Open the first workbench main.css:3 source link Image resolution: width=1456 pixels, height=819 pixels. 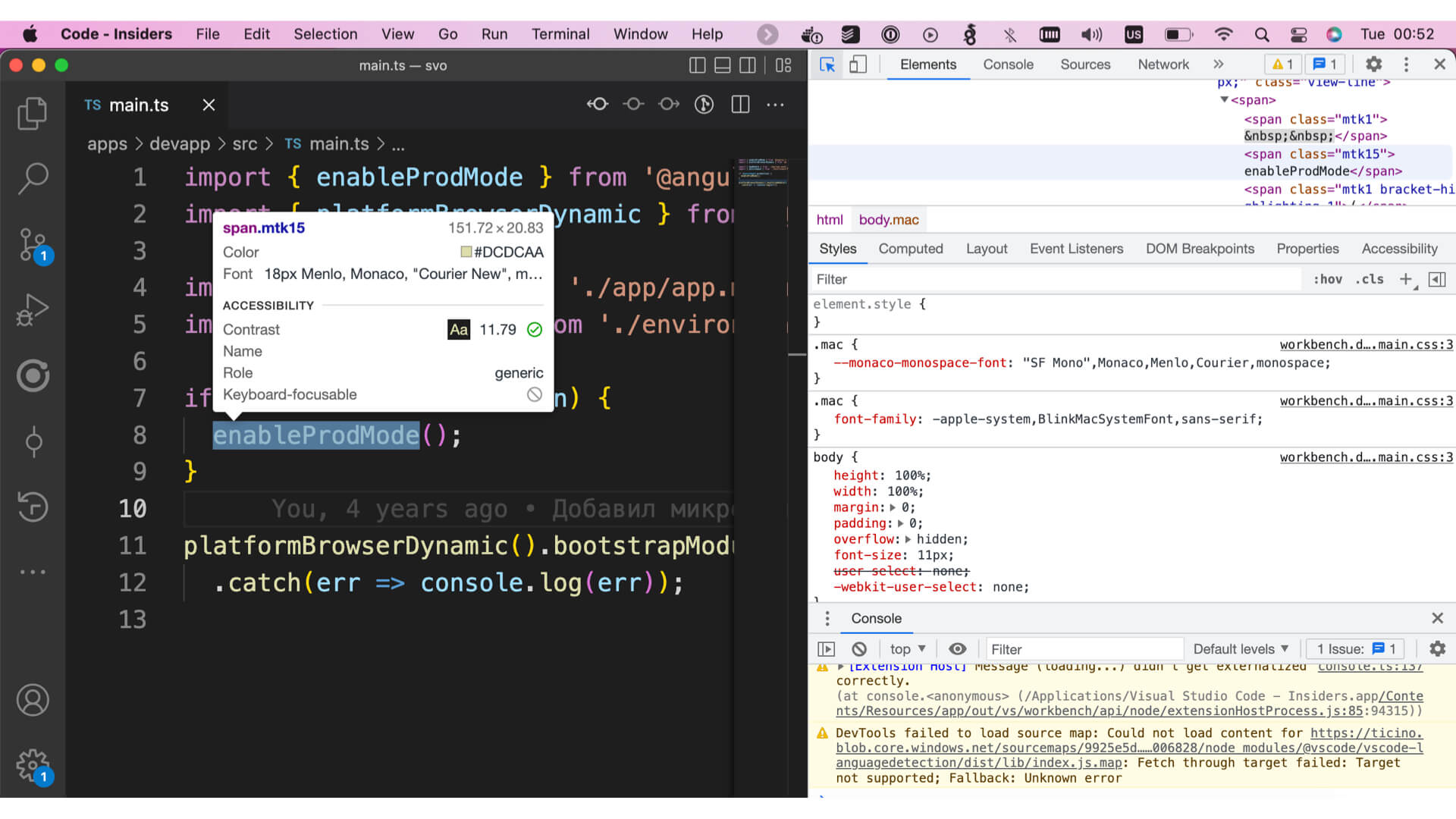(1367, 344)
